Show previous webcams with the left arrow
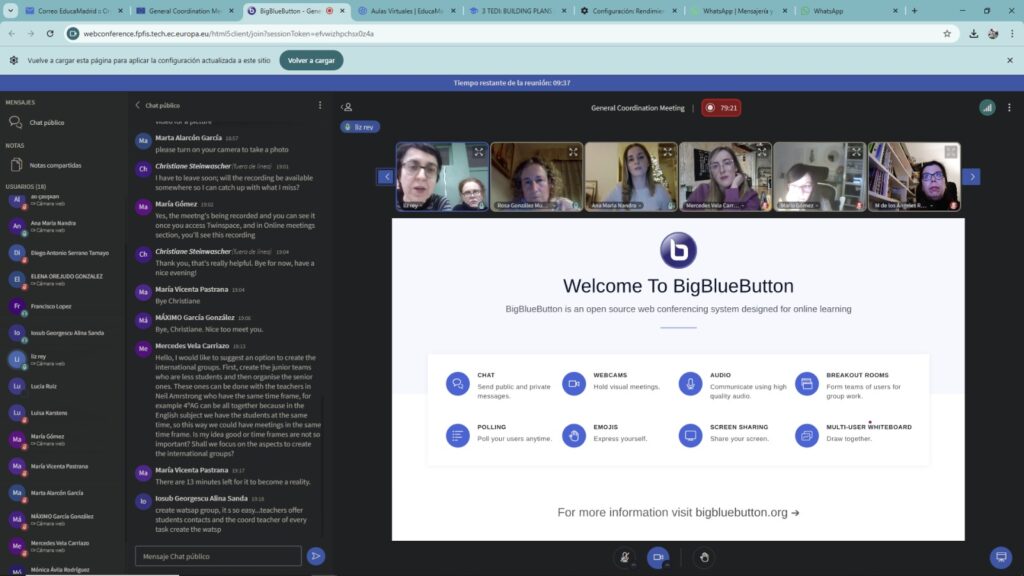 click(x=386, y=177)
